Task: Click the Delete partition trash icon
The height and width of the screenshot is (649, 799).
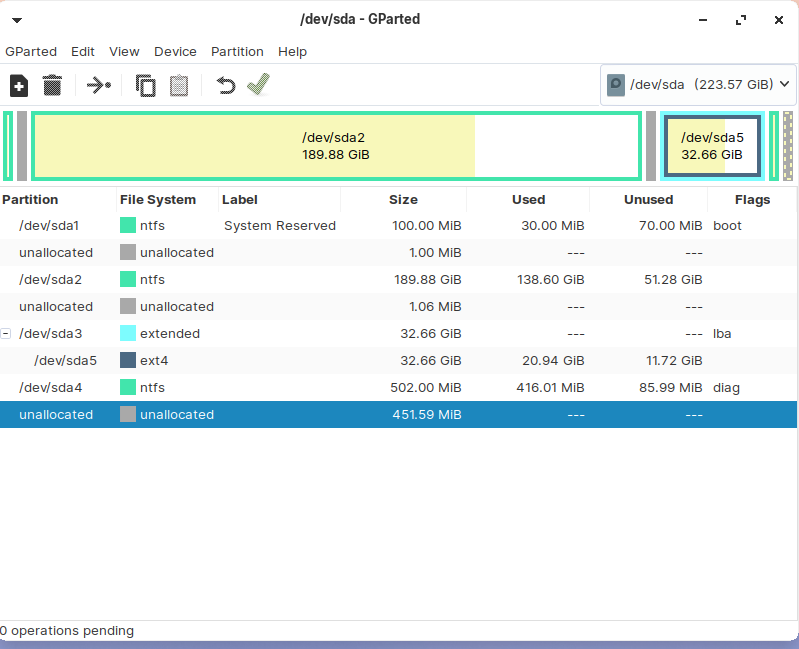Action: 52,86
